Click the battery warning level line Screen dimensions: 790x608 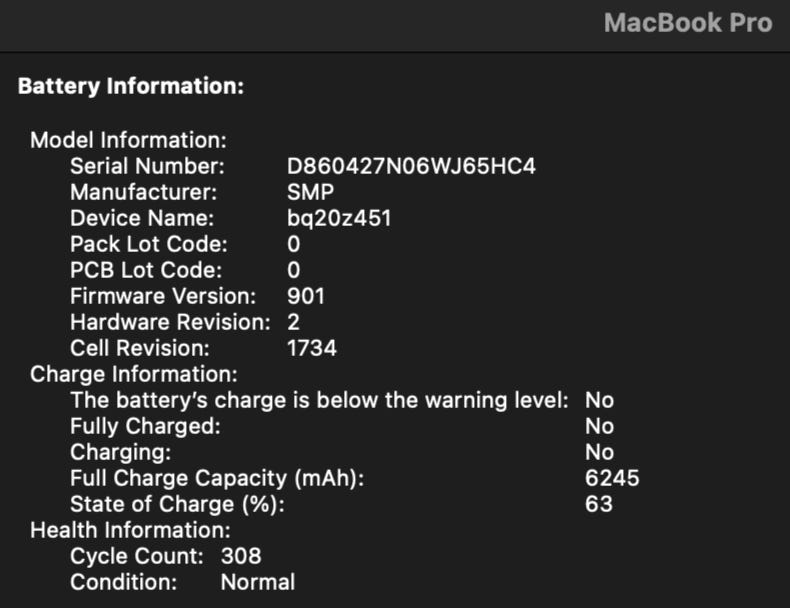point(319,400)
